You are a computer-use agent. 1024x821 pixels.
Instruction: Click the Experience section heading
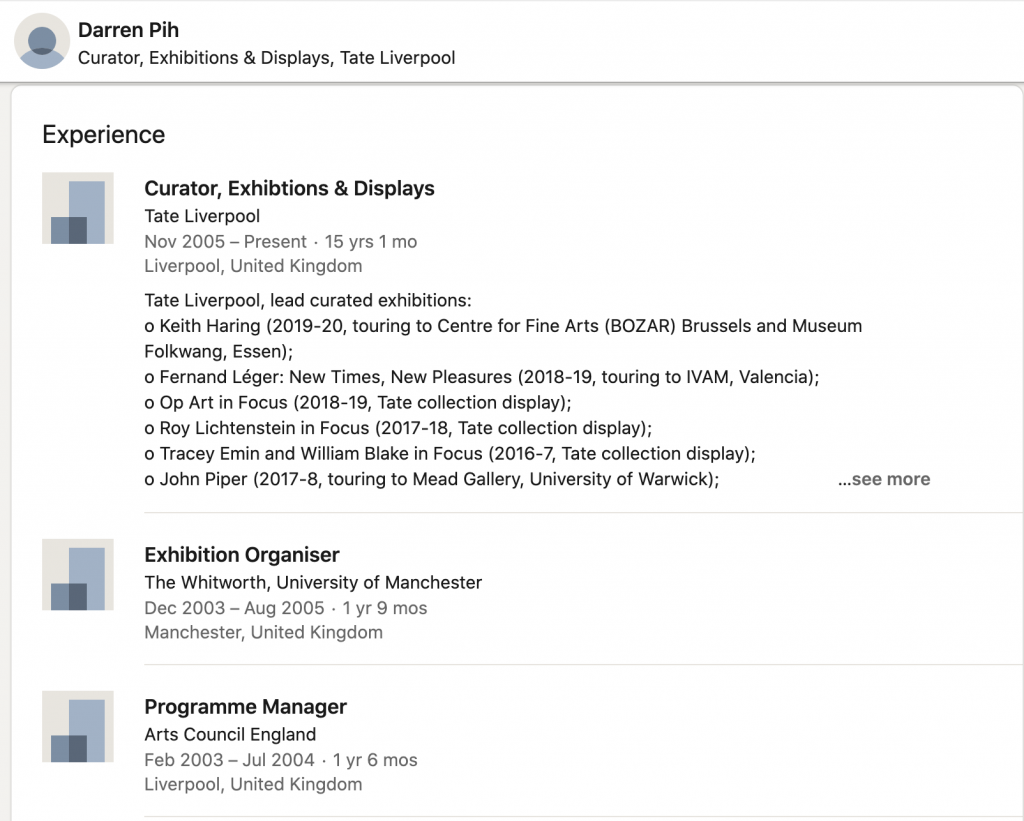point(104,135)
